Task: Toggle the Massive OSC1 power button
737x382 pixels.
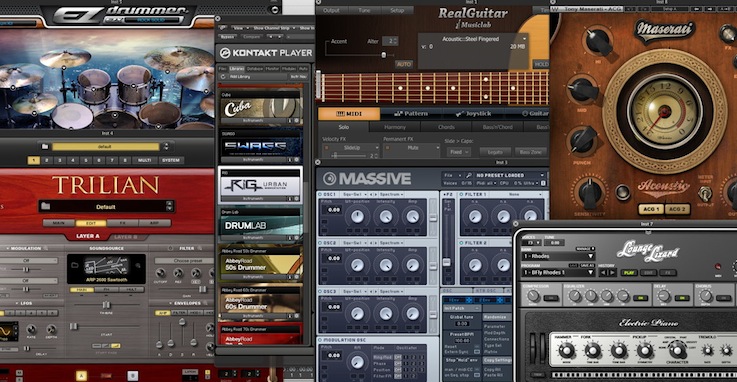Action: (321, 195)
